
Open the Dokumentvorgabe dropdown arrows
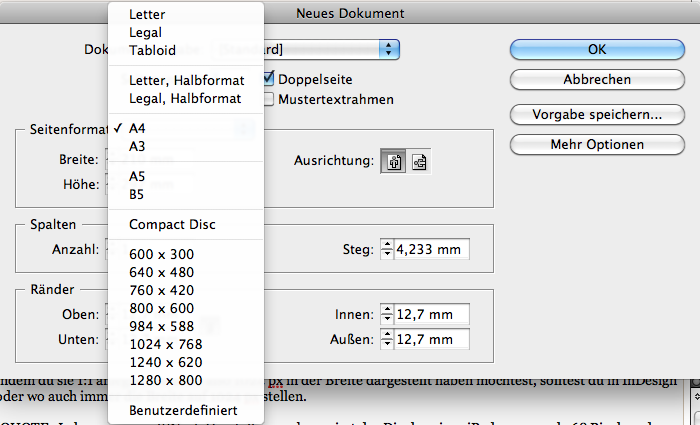pyautogui.click(x=389, y=49)
